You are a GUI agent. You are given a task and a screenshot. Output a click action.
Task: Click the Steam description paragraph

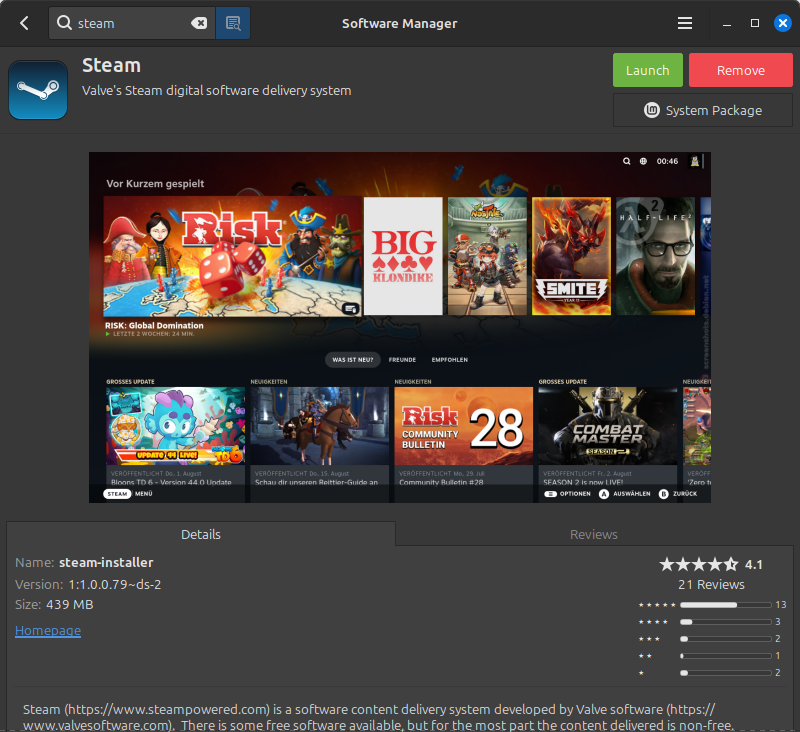[x=378, y=717]
